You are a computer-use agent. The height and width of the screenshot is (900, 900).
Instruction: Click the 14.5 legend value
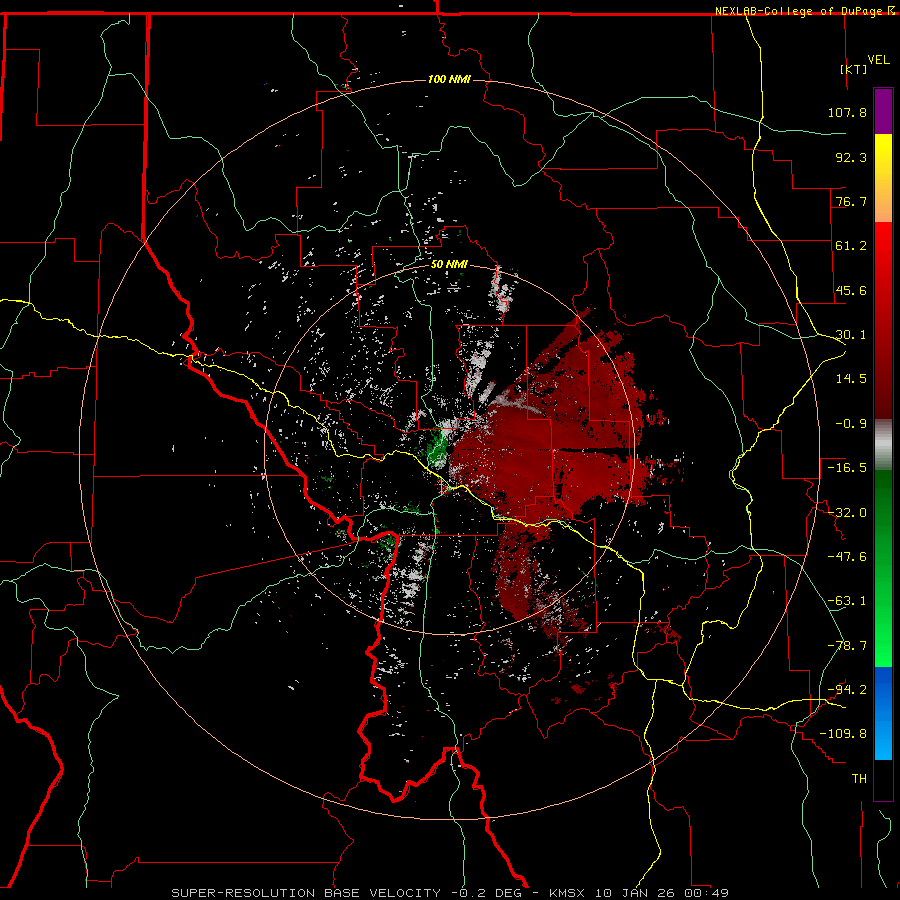tap(851, 379)
